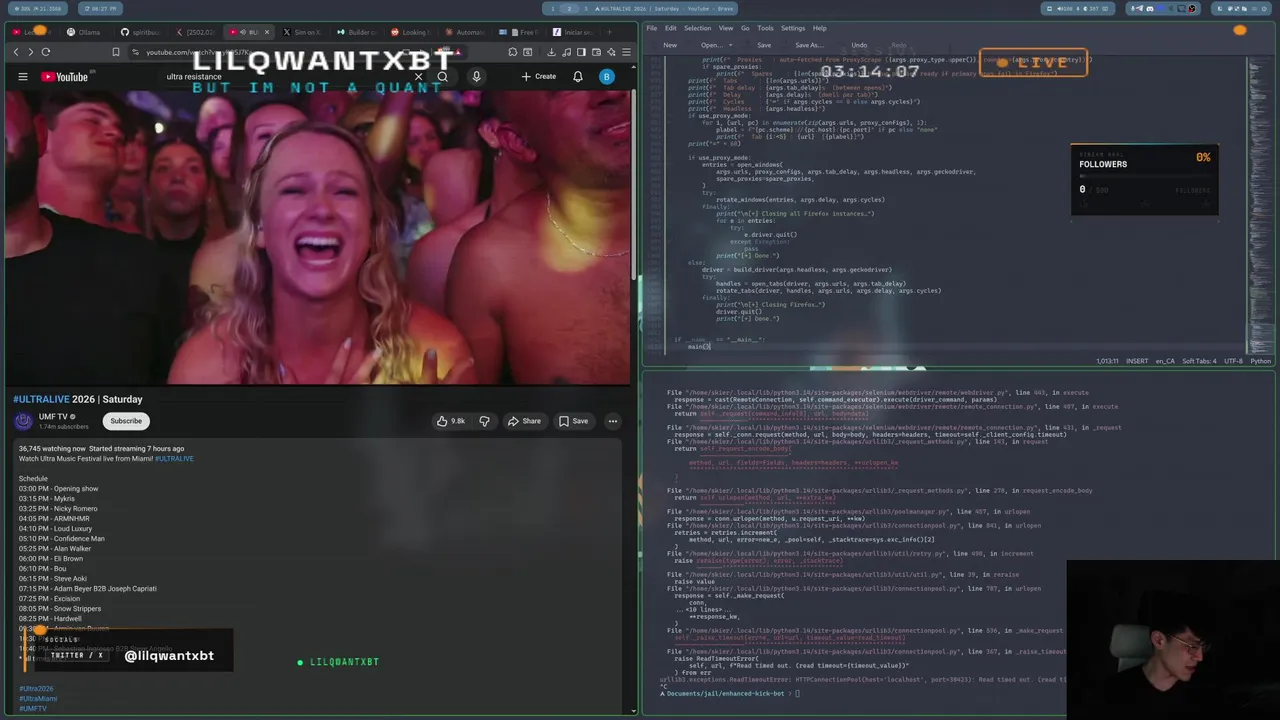Click Save As... in editor toolbar
The image size is (1280, 720).
[x=809, y=45]
